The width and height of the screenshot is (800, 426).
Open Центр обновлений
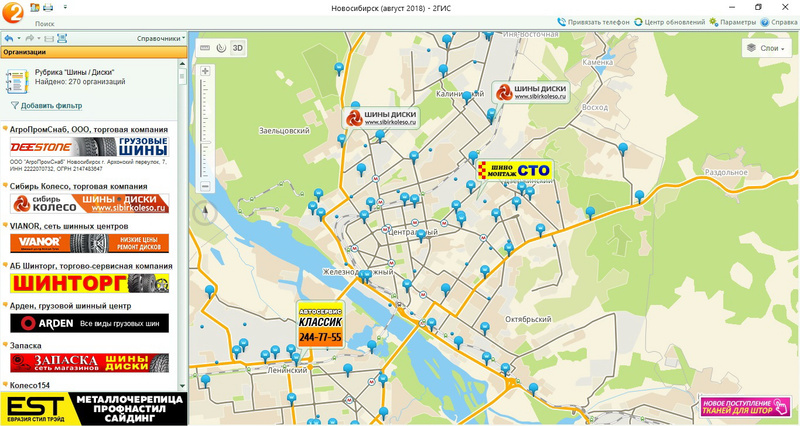tap(669, 22)
